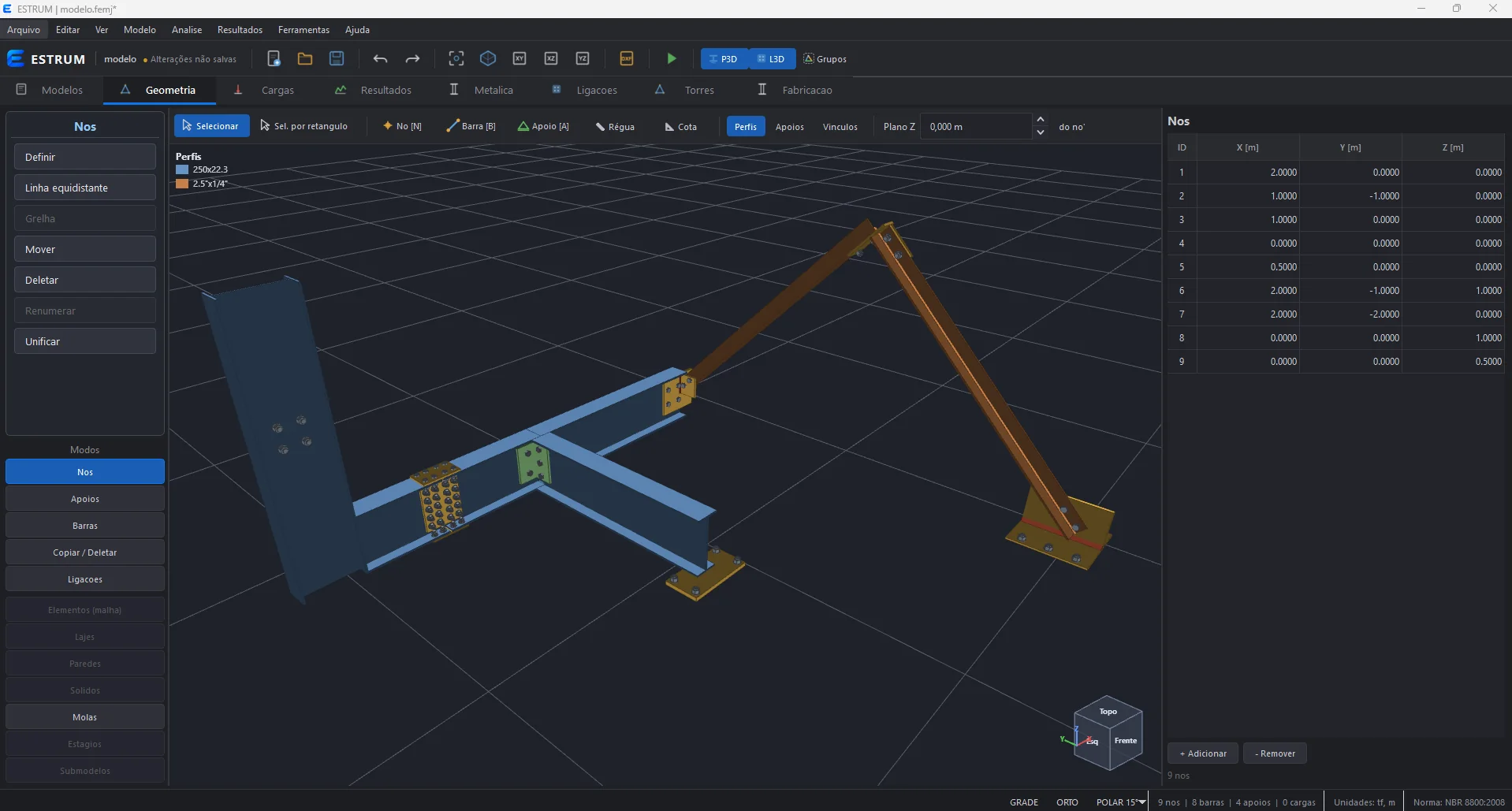The width and height of the screenshot is (1512, 811).
Task: Run the analysis with the green play button
Action: click(672, 58)
